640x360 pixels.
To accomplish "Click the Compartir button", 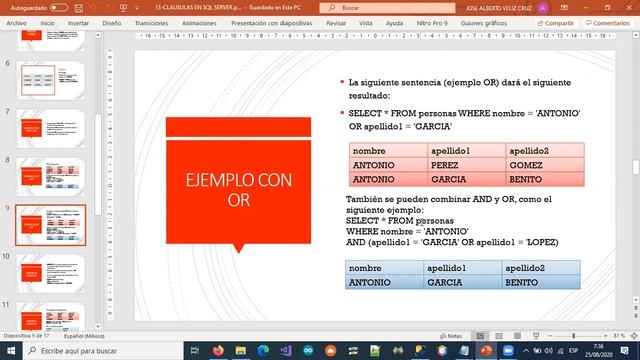I will [556, 23].
